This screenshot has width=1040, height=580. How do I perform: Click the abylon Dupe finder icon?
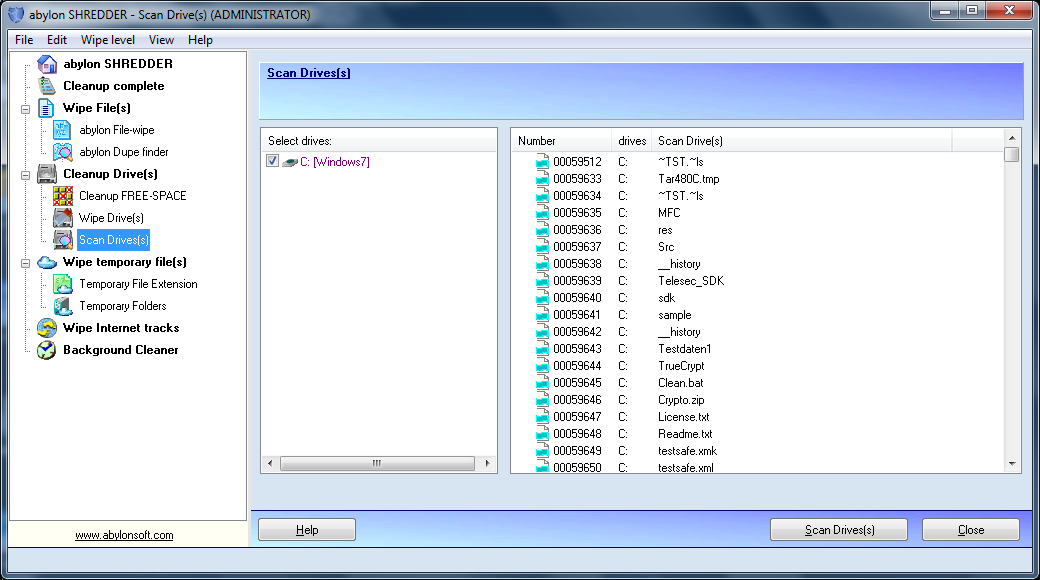(62, 152)
